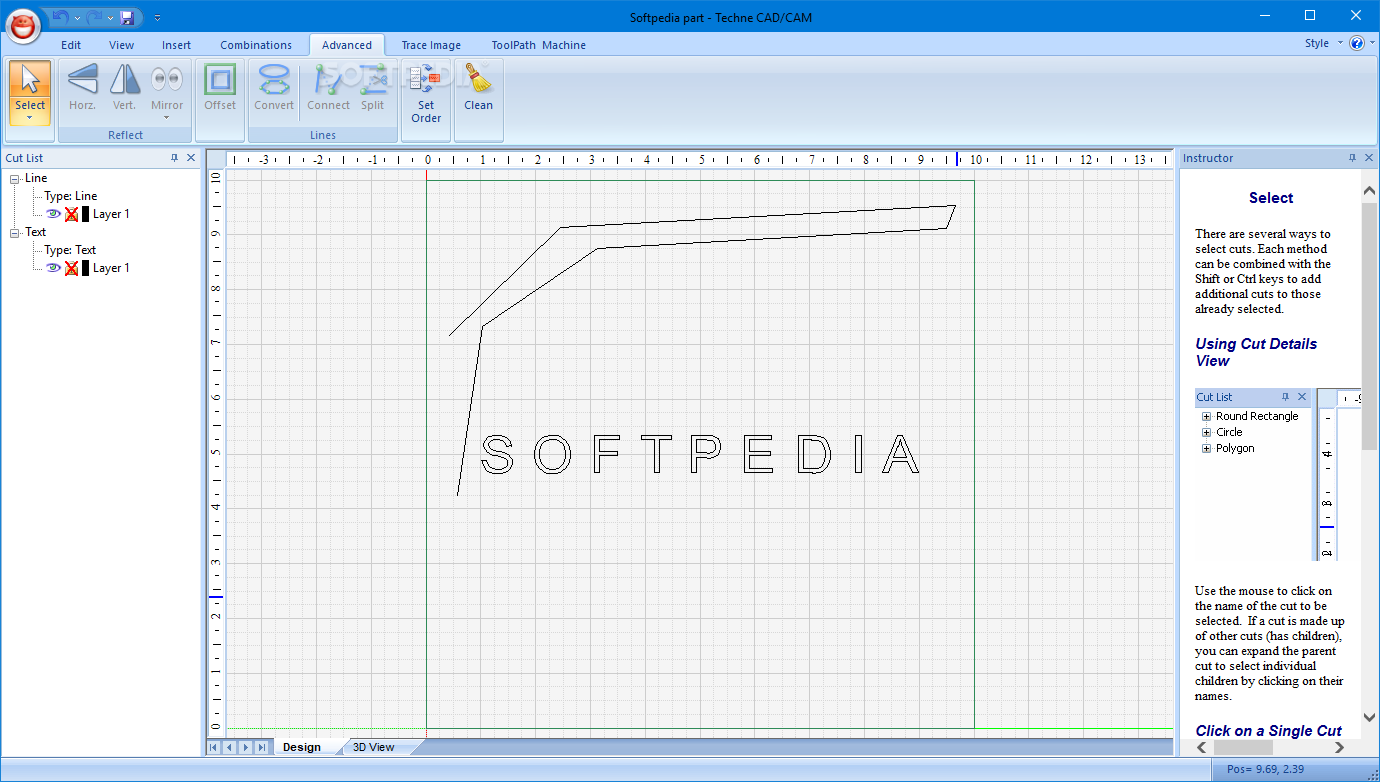This screenshot has height=782, width=1380.
Task: Click the red-crossed icon under Text
Action: (71, 268)
